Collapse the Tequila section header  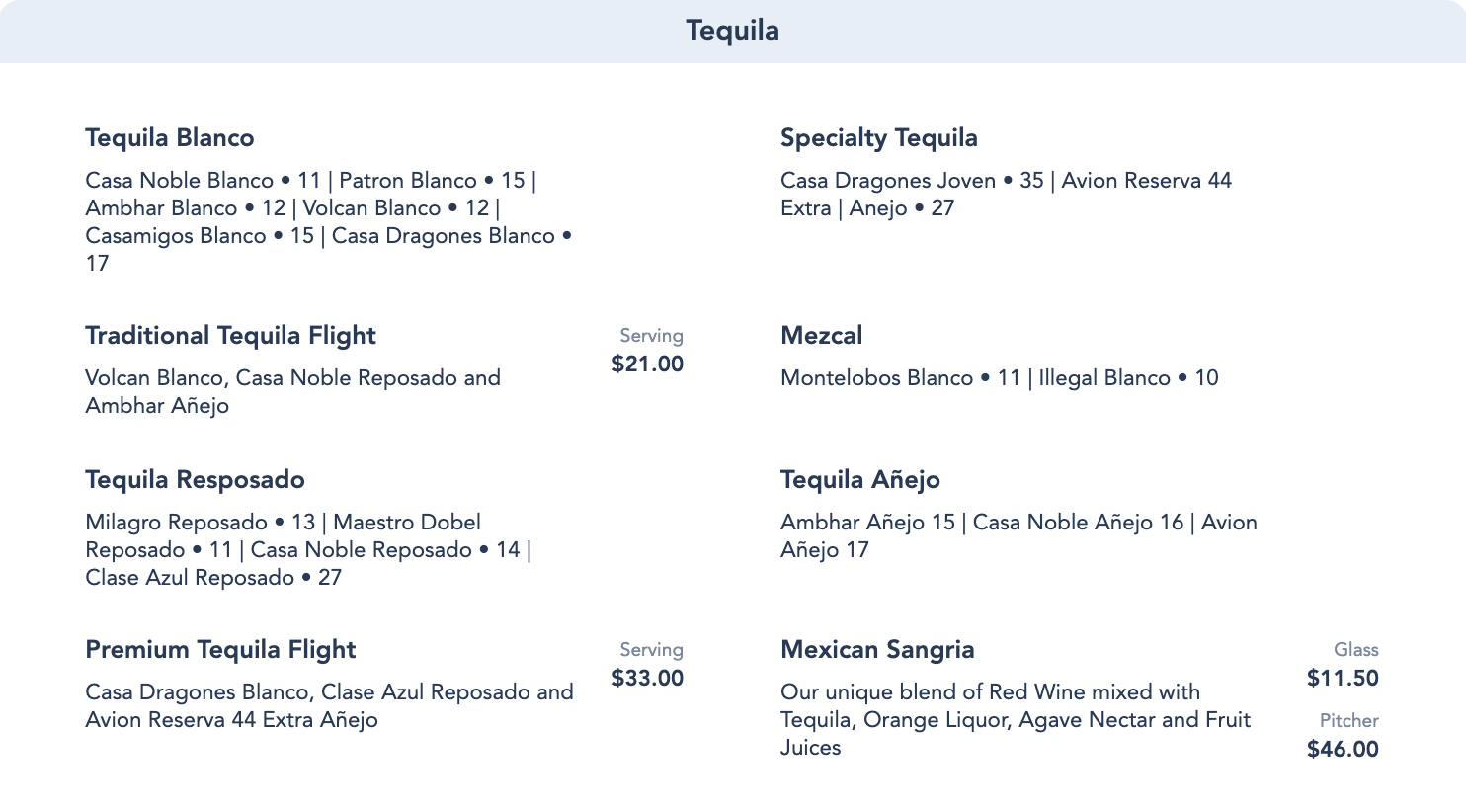click(x=732, y=31)
